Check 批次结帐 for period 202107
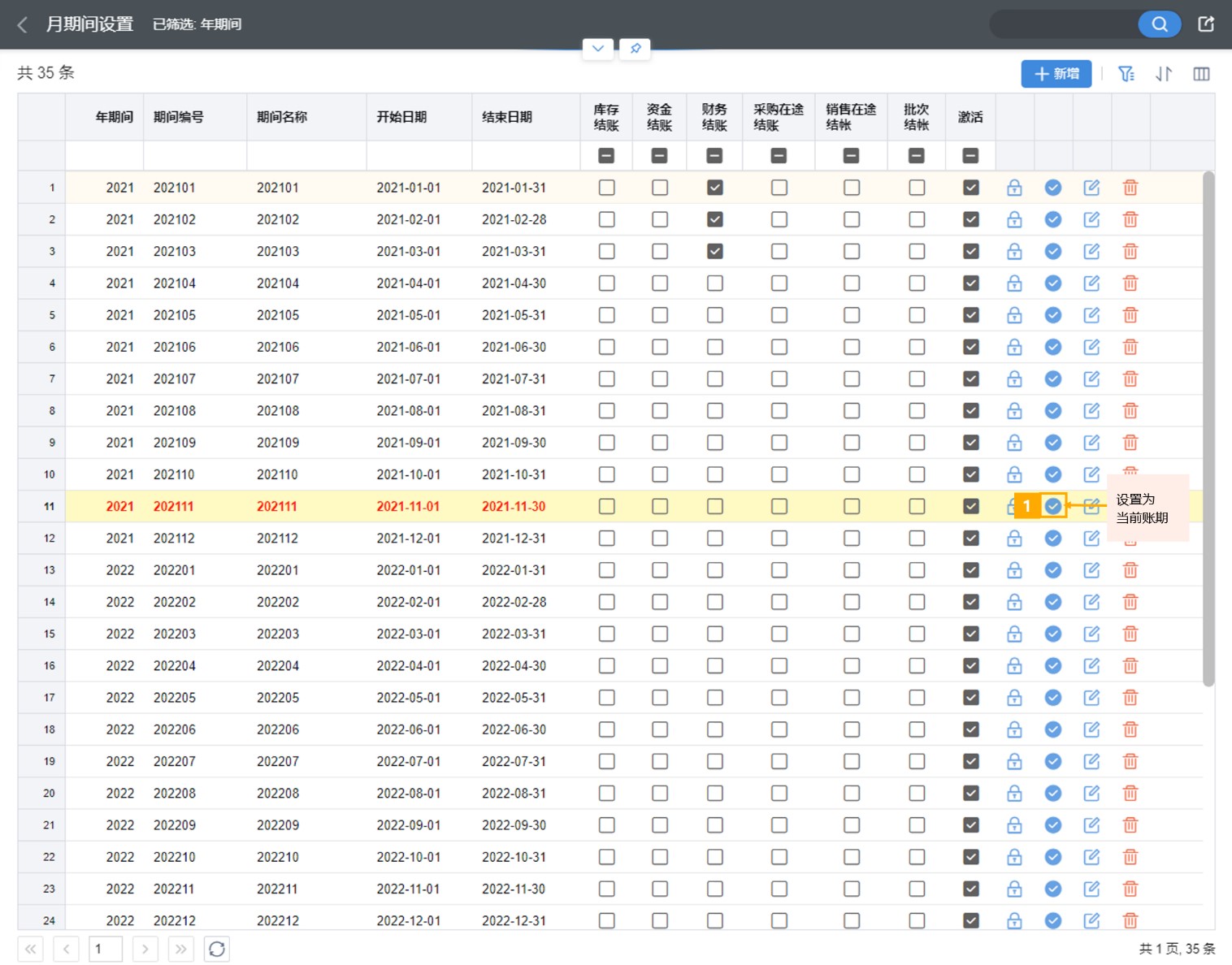 (917, 379)
